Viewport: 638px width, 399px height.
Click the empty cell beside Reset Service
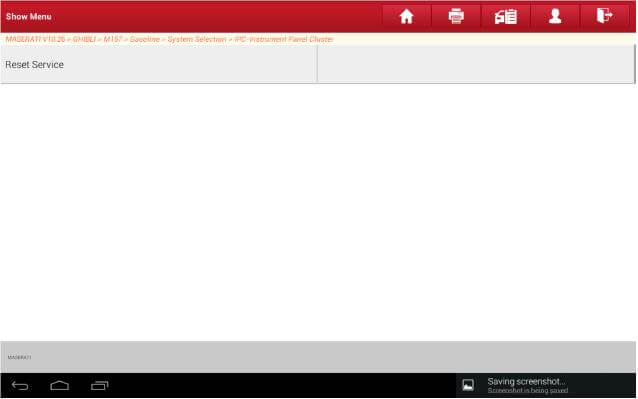pos(476,65)
